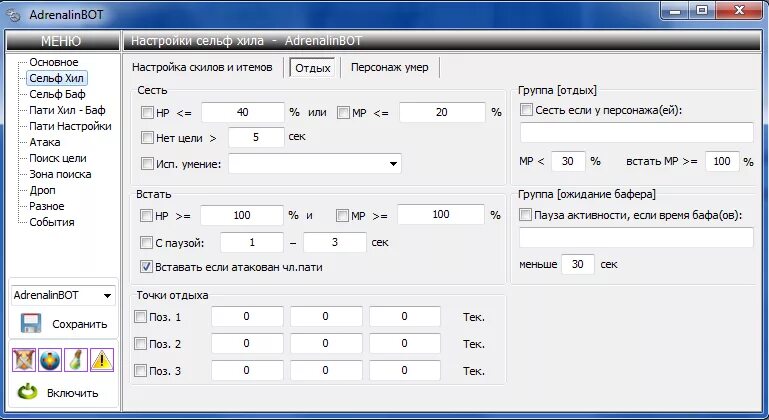Switch to Персонаж умер tab
This screenshot has height=420, width=769.
point(389,67)
